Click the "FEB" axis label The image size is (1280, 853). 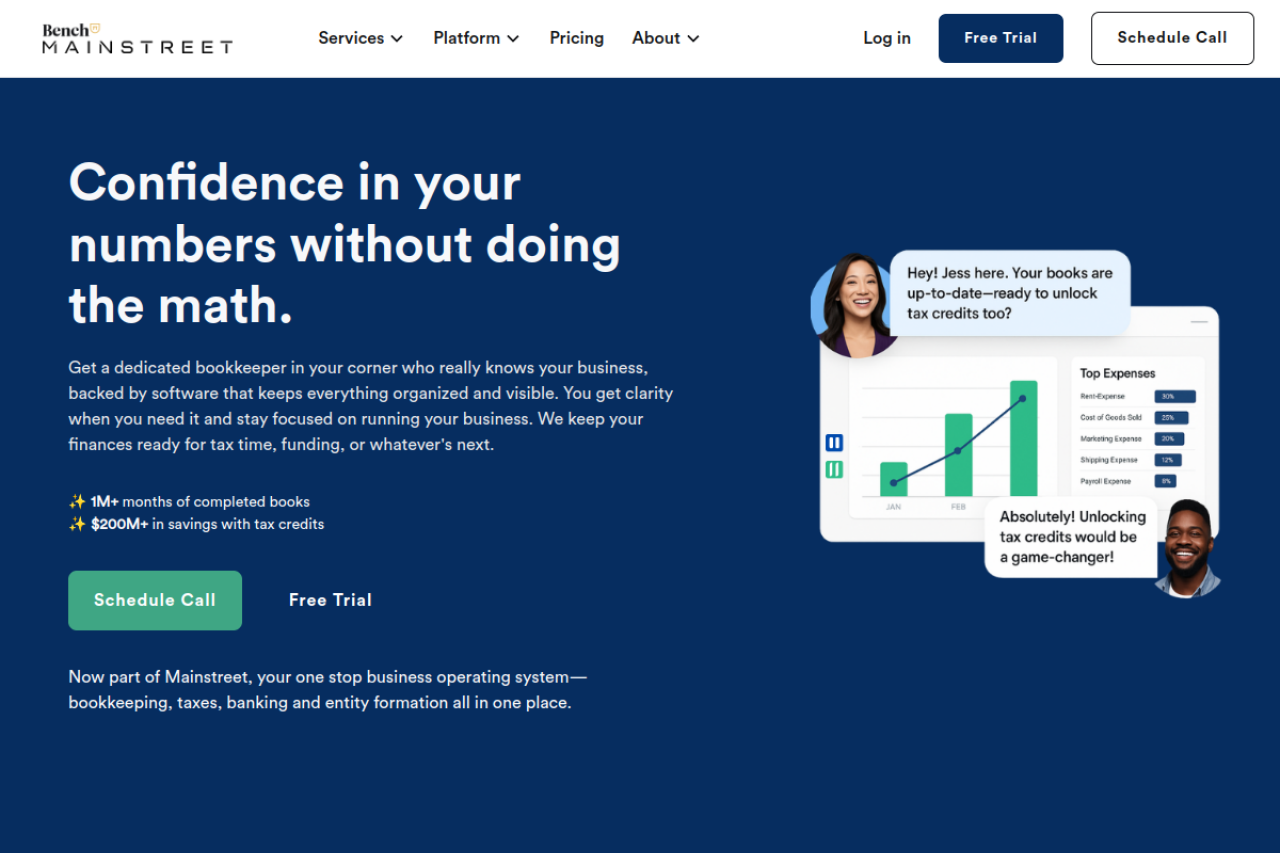[x=959, y=507]
